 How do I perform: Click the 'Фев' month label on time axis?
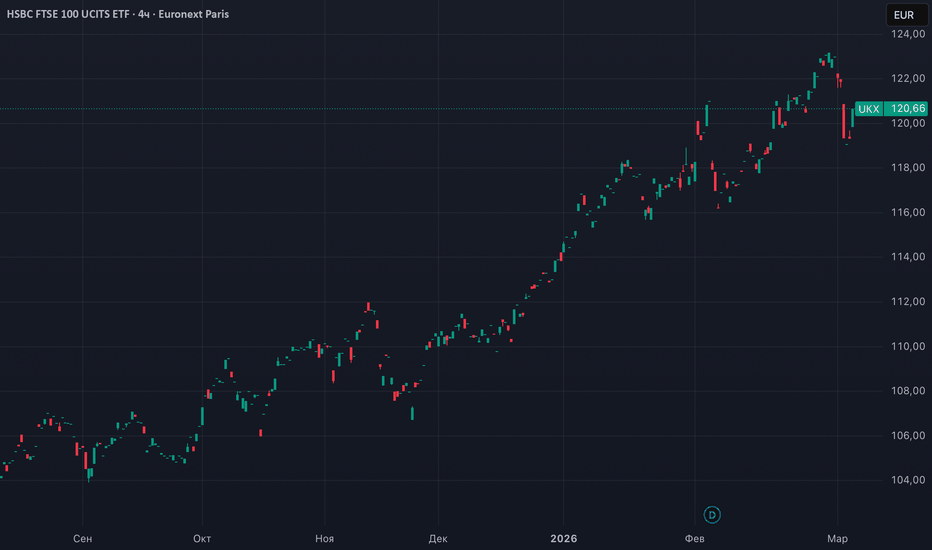(x=695, y=539)
